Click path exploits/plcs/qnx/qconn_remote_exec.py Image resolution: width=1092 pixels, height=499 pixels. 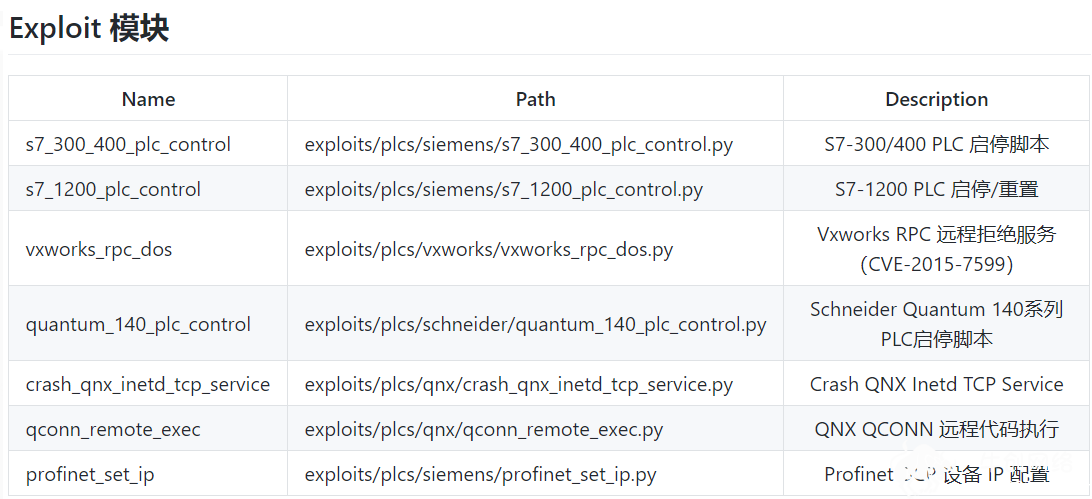pyautogui.click(x=484, y=429)
